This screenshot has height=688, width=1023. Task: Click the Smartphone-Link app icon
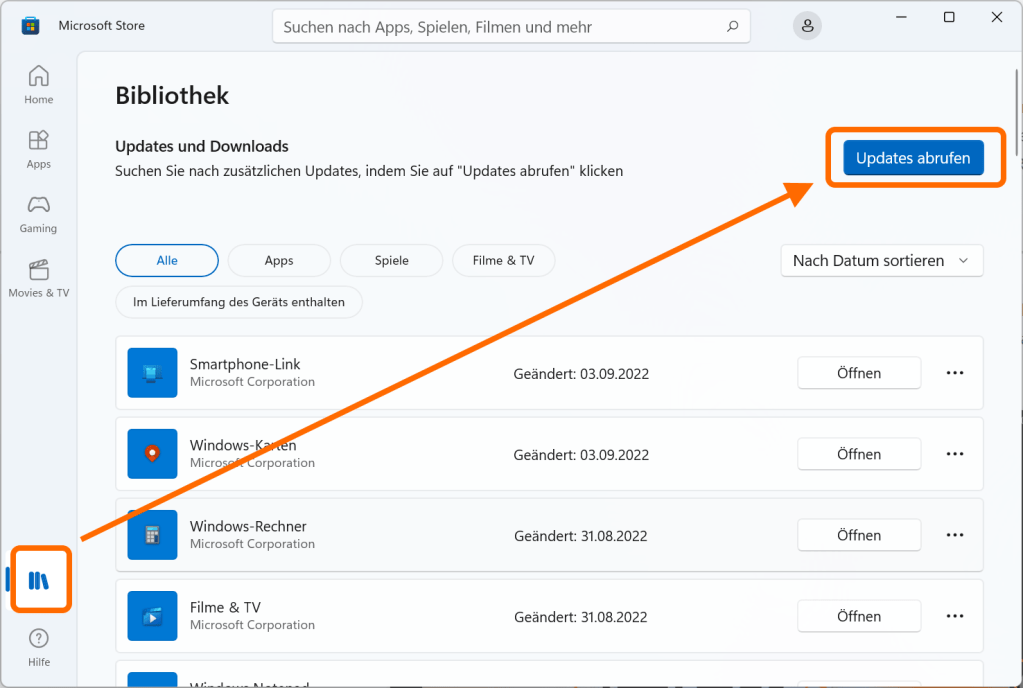[152, 373]
